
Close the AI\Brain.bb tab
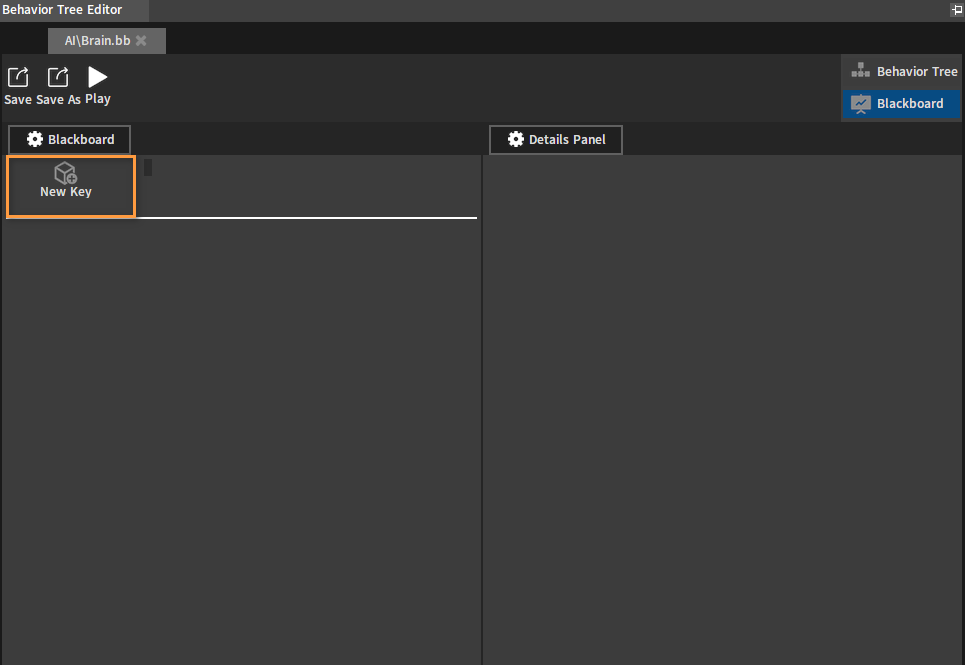(x=141, y=41)
